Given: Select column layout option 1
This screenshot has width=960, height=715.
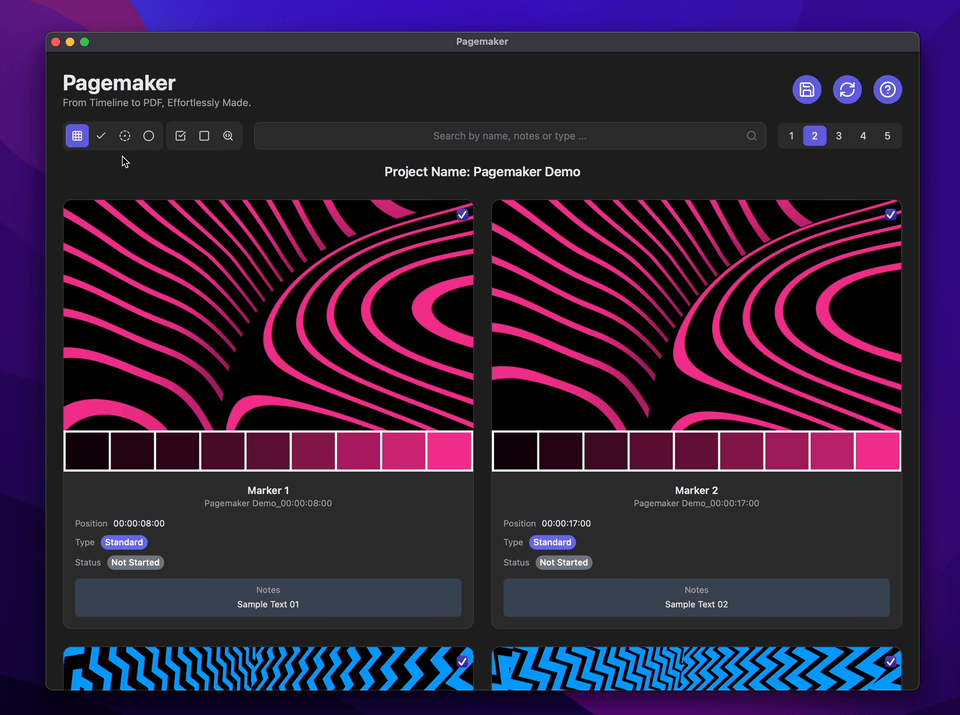Looking at the screenshot, I should (791, 136).
